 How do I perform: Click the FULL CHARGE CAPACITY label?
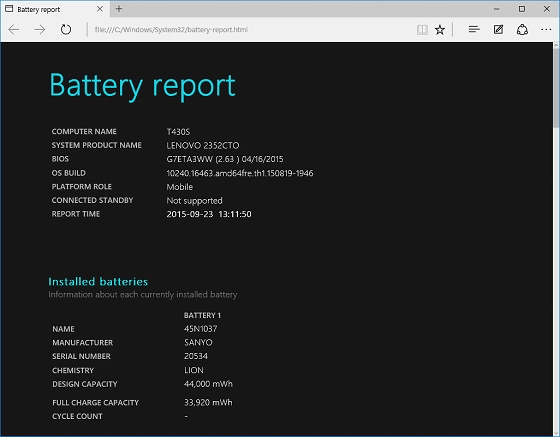click(95, 402)
